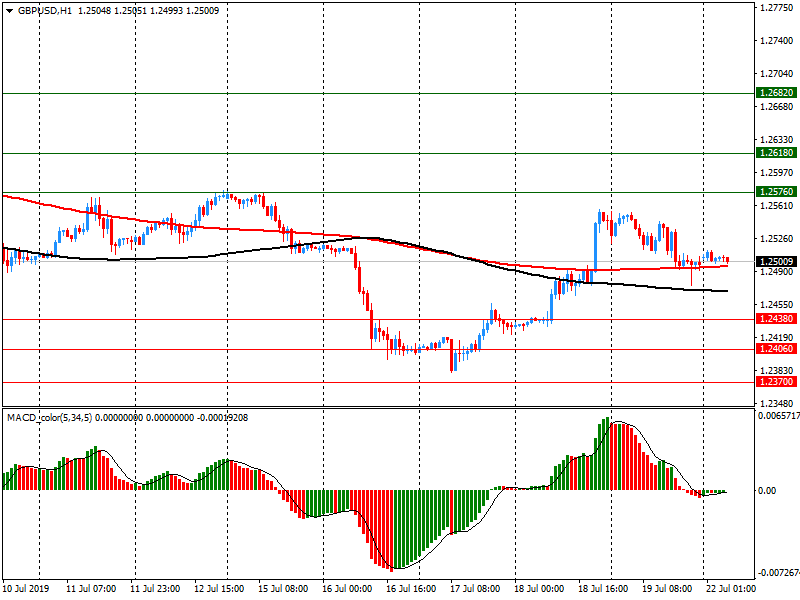Click the 10 Jul 2019 time axis label

click(x=26, y=589)
